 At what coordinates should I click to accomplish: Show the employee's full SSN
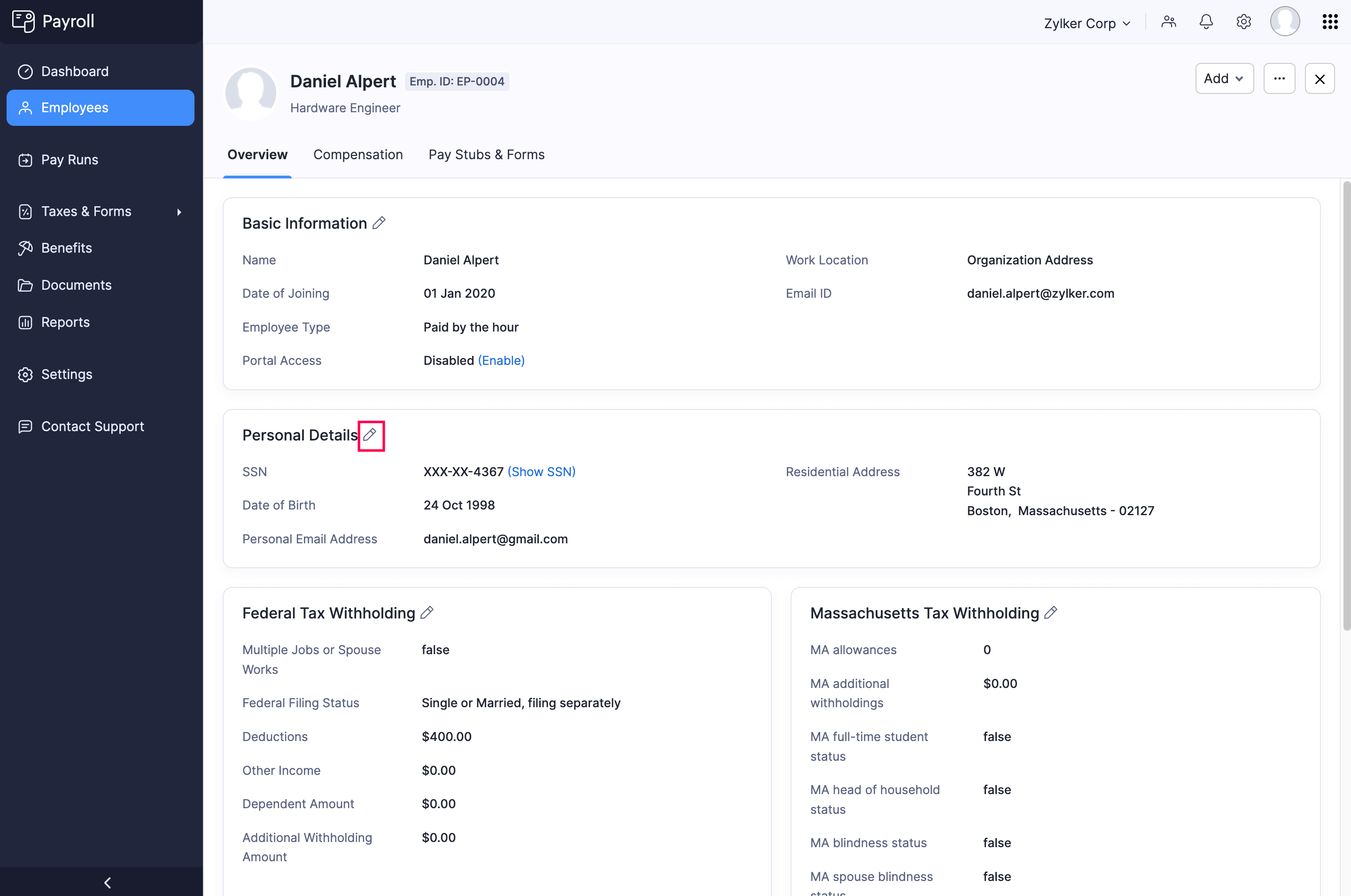pos(541,471)
